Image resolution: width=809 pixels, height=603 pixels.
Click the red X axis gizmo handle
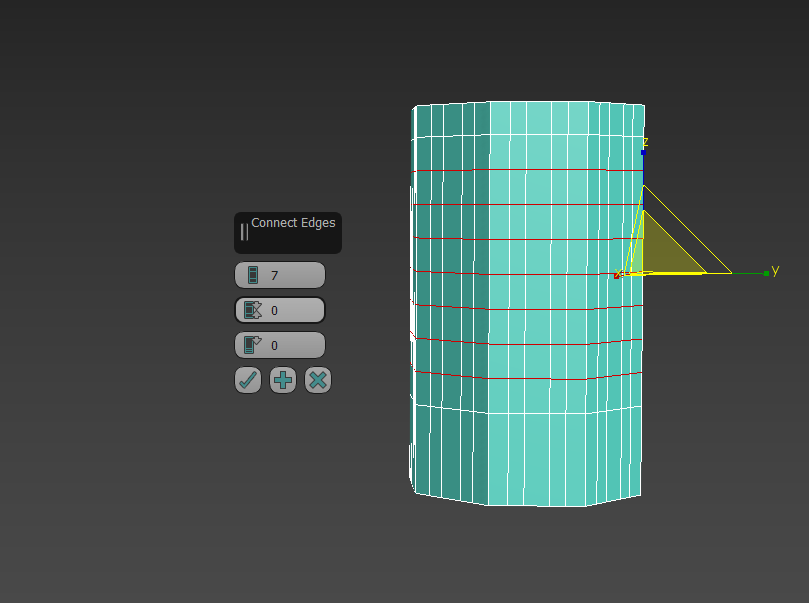(617, 276)
